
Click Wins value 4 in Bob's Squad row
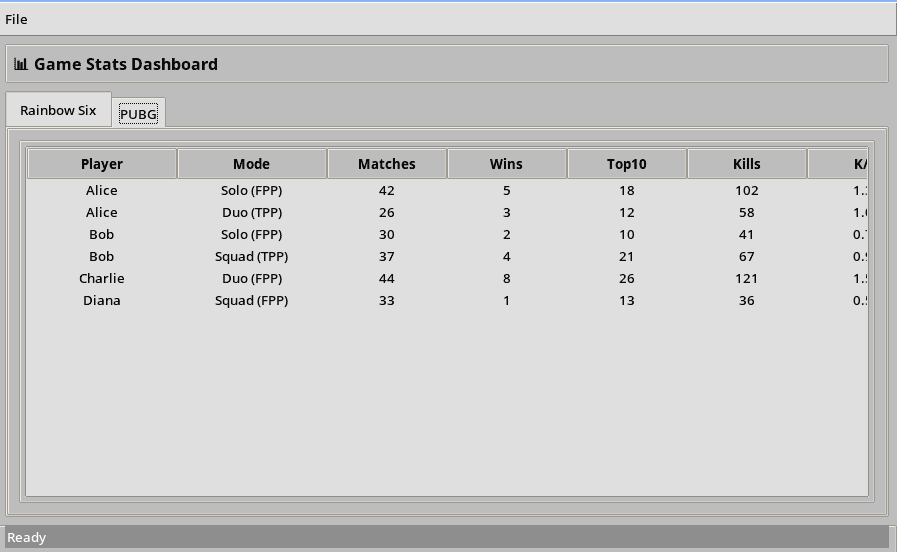pyautogui.click(x=506, y=256)
